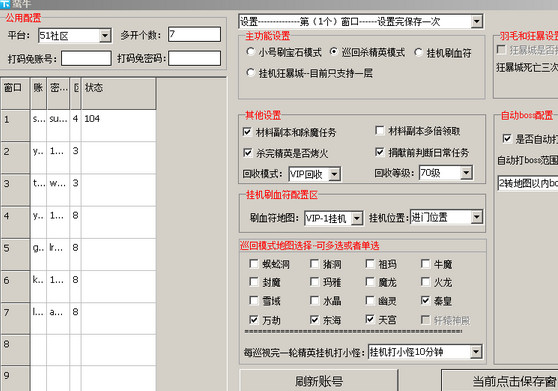
Task: Open 2转地图以内 boss range dropdown
Action: (x=528, y=183)
